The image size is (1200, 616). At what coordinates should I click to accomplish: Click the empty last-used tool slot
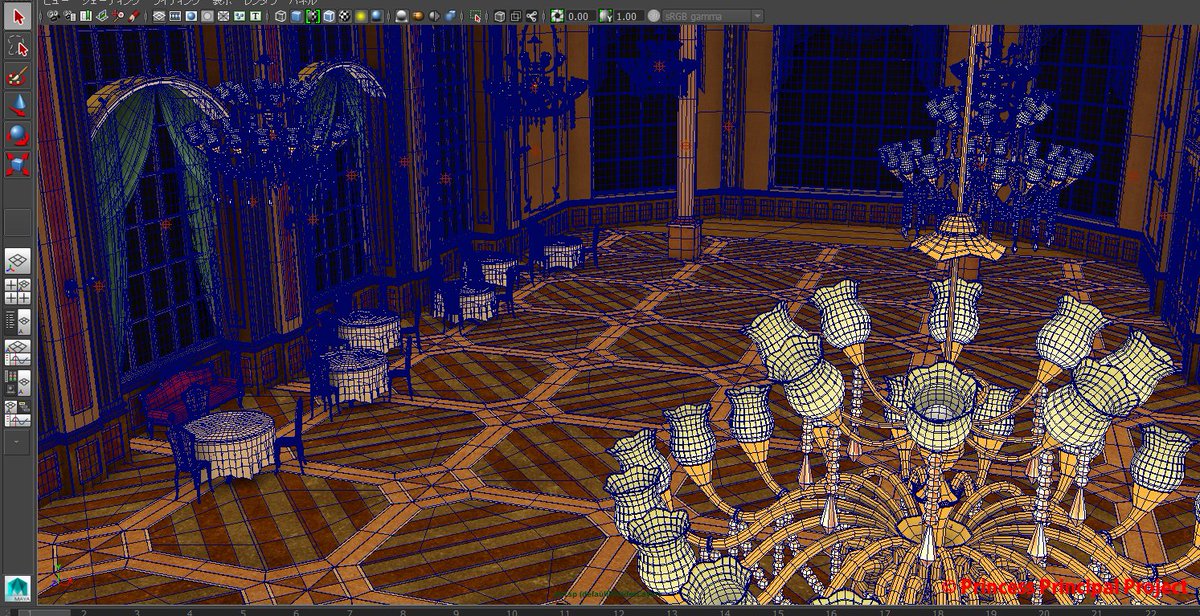(x=18, y=221)
